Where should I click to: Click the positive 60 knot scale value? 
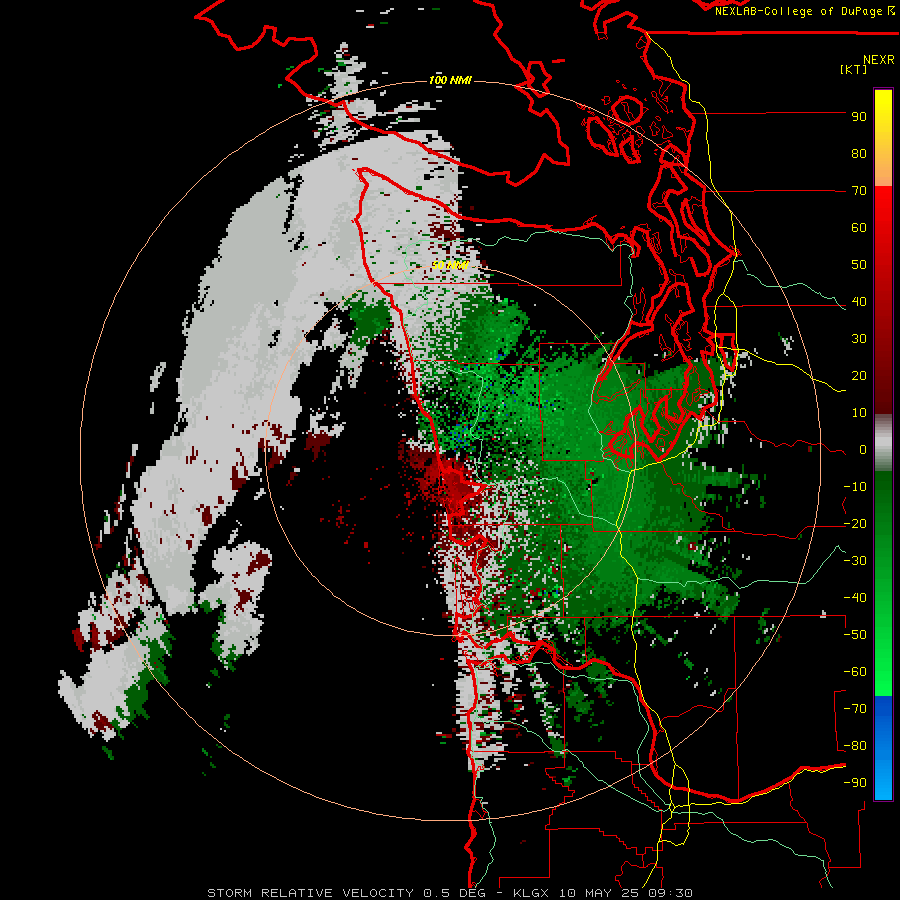click(x=859, y=227)
